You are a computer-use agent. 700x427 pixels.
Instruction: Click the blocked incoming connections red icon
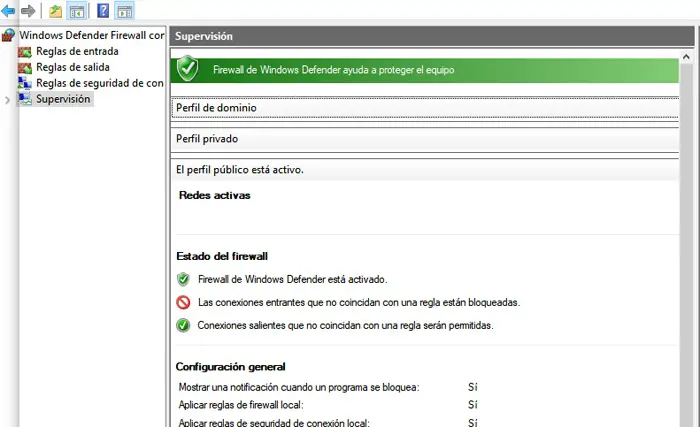tap(183, 302)
